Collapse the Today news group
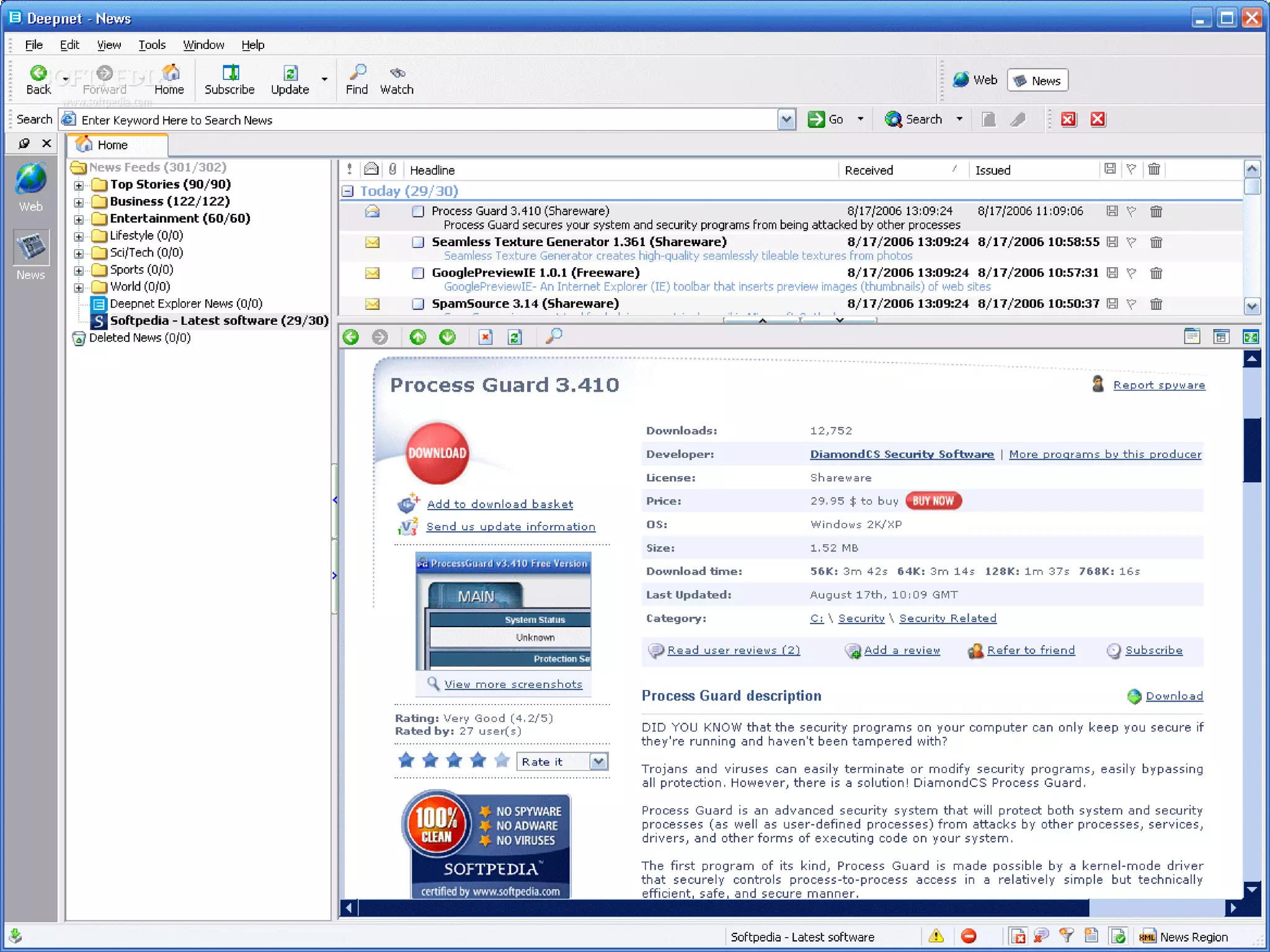1270x952 pixels. click(x=348, y=191)
